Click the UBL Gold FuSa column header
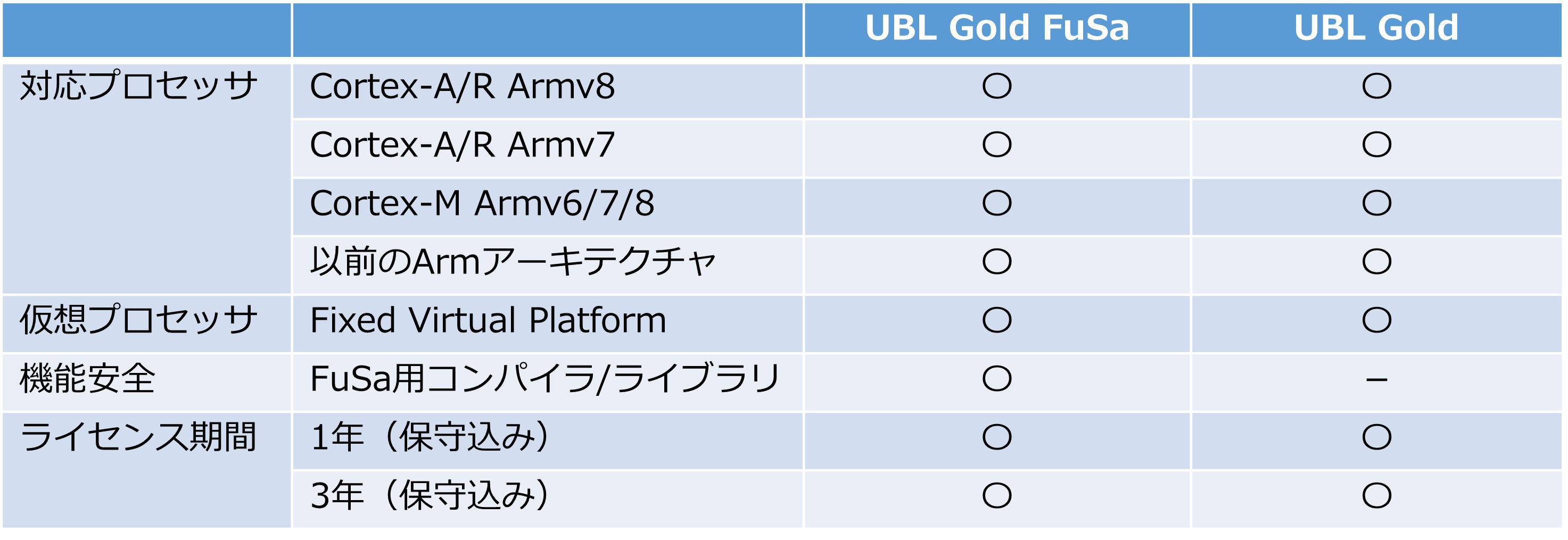1568x540 pixels. click(x=996, y=28)
